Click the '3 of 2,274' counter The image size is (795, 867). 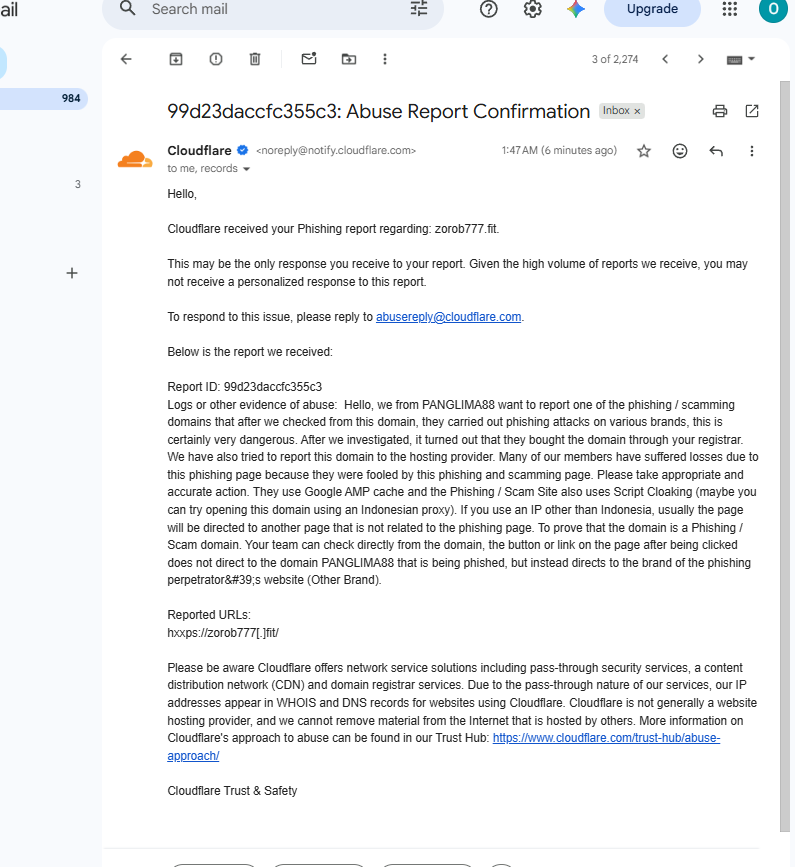coord(615,59)
